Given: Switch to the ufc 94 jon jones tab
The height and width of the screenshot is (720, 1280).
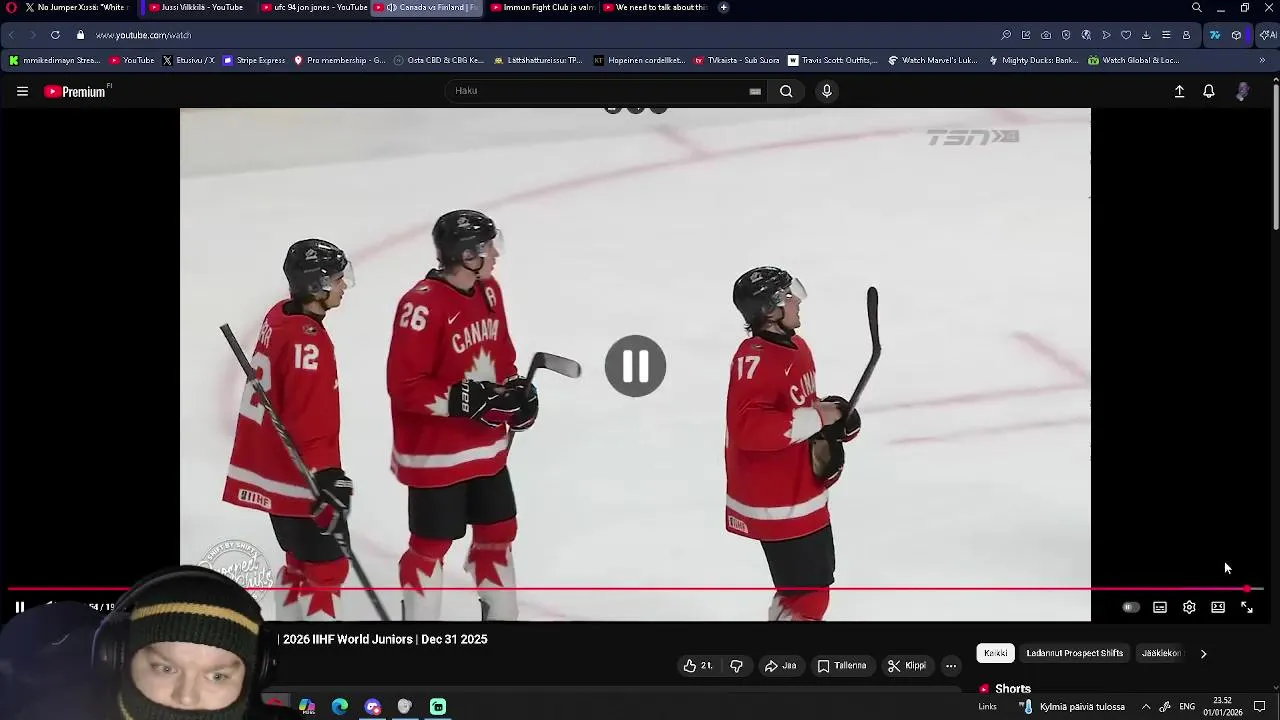Looking at the screenshot, I should 315,7.
